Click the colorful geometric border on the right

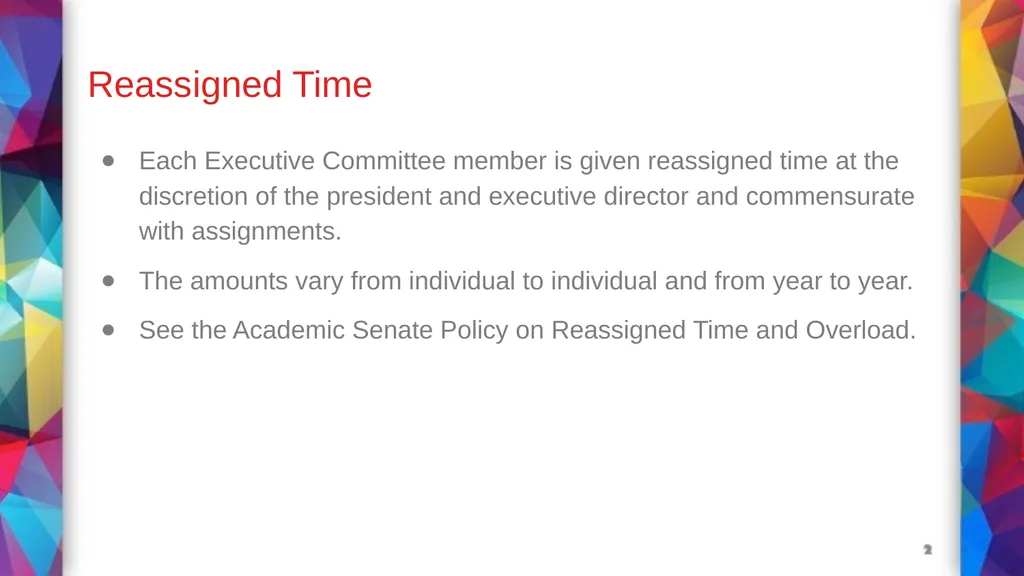click(992, 288)
